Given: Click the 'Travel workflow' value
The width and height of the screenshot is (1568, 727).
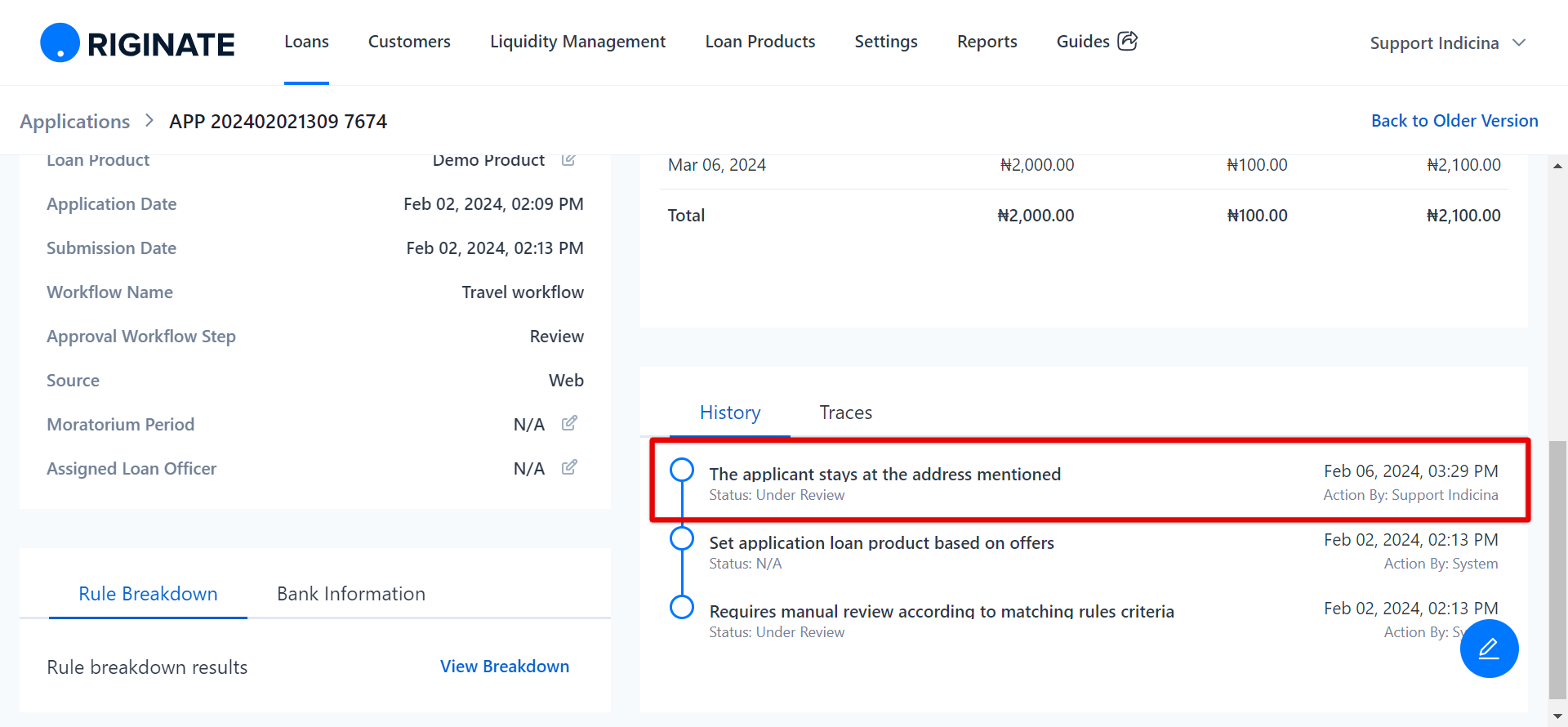Looking at the screenshot, I should pyautogui.click(x=523, y=292).
